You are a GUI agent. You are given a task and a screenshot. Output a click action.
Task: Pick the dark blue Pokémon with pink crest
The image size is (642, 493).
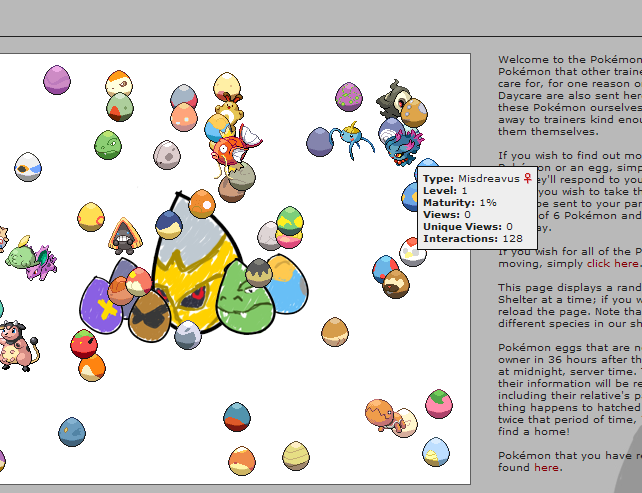tap(404, 147)
